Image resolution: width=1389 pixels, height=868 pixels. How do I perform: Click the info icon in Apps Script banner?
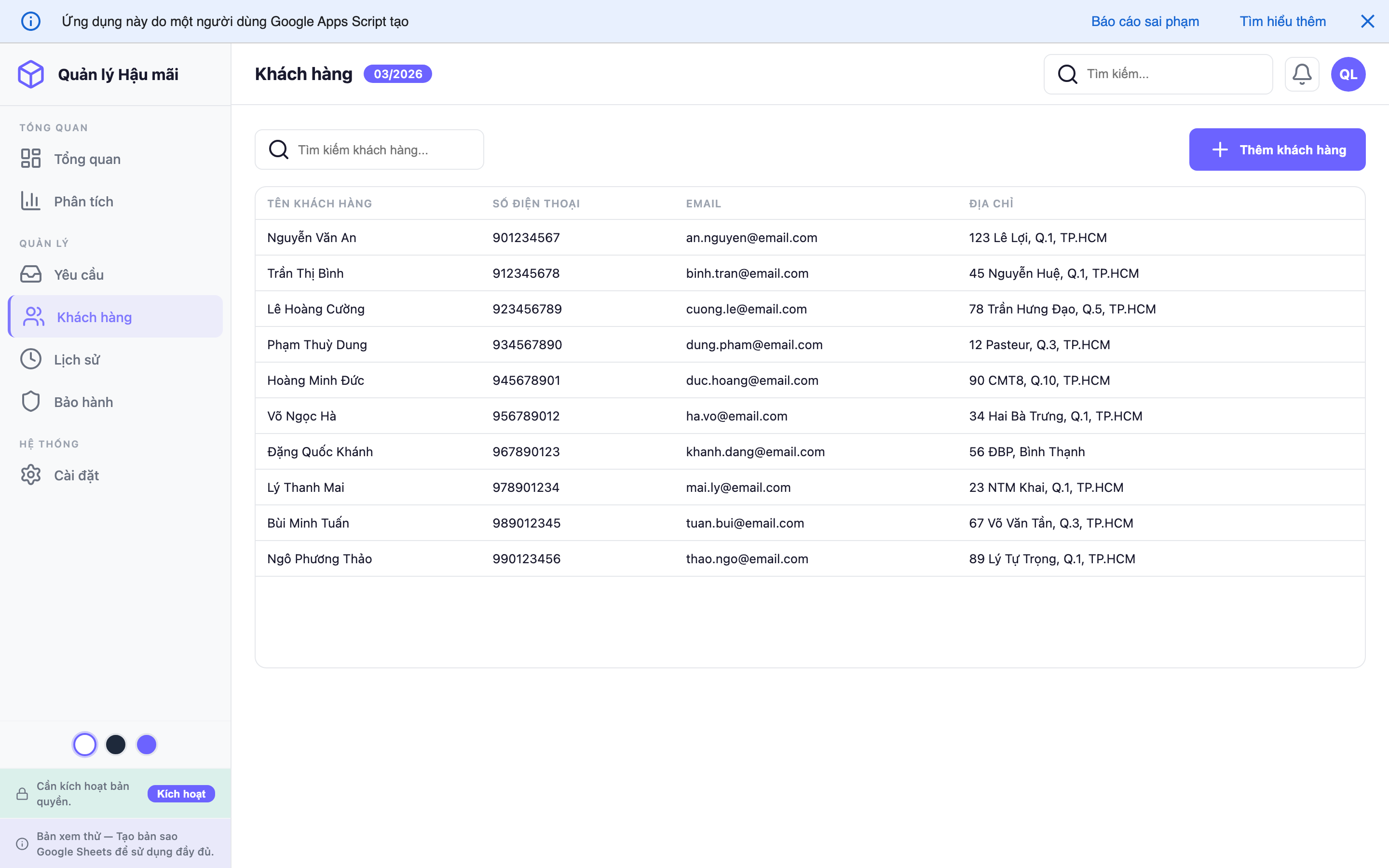tap(31, 21)
